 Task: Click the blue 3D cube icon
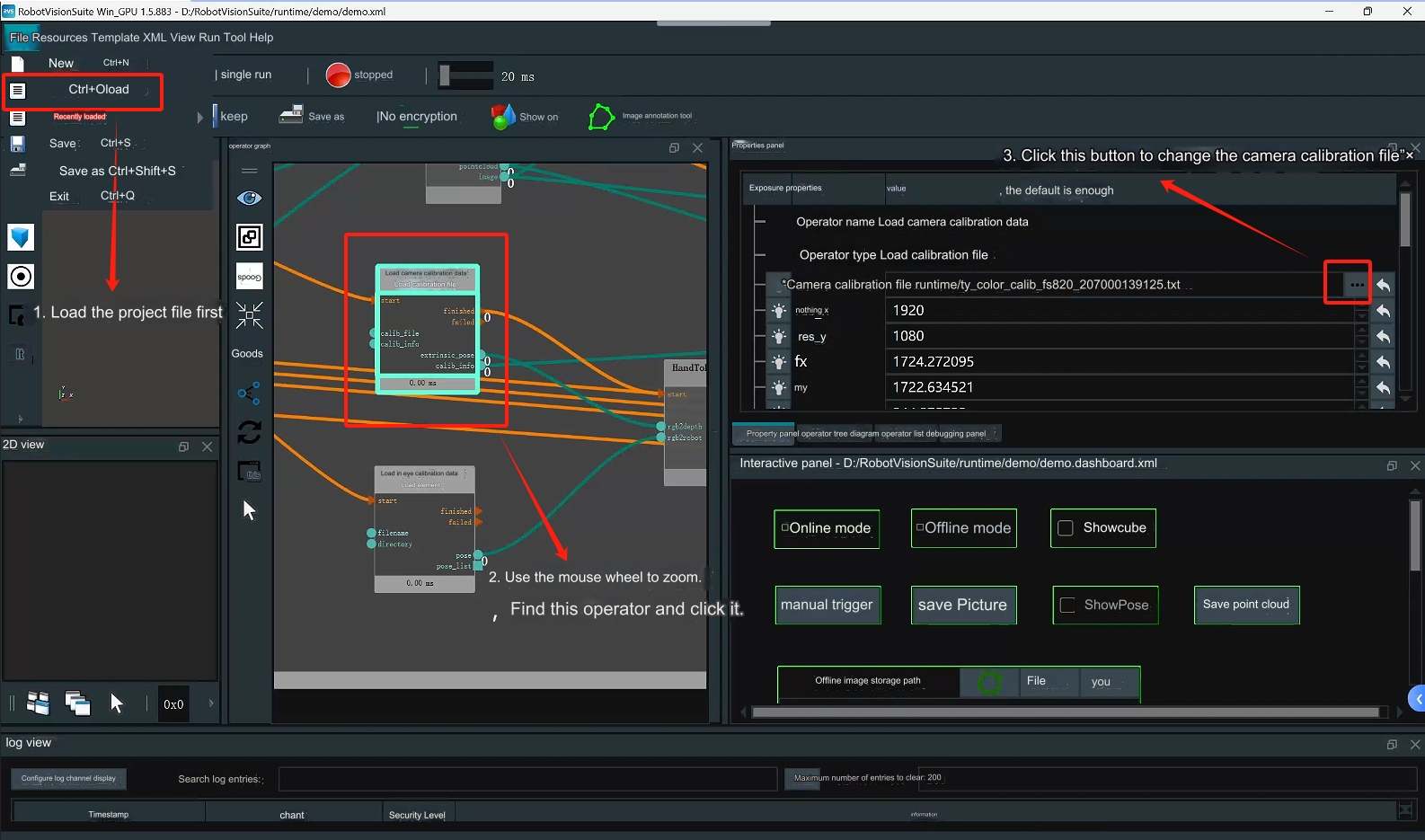click(21, 237)
